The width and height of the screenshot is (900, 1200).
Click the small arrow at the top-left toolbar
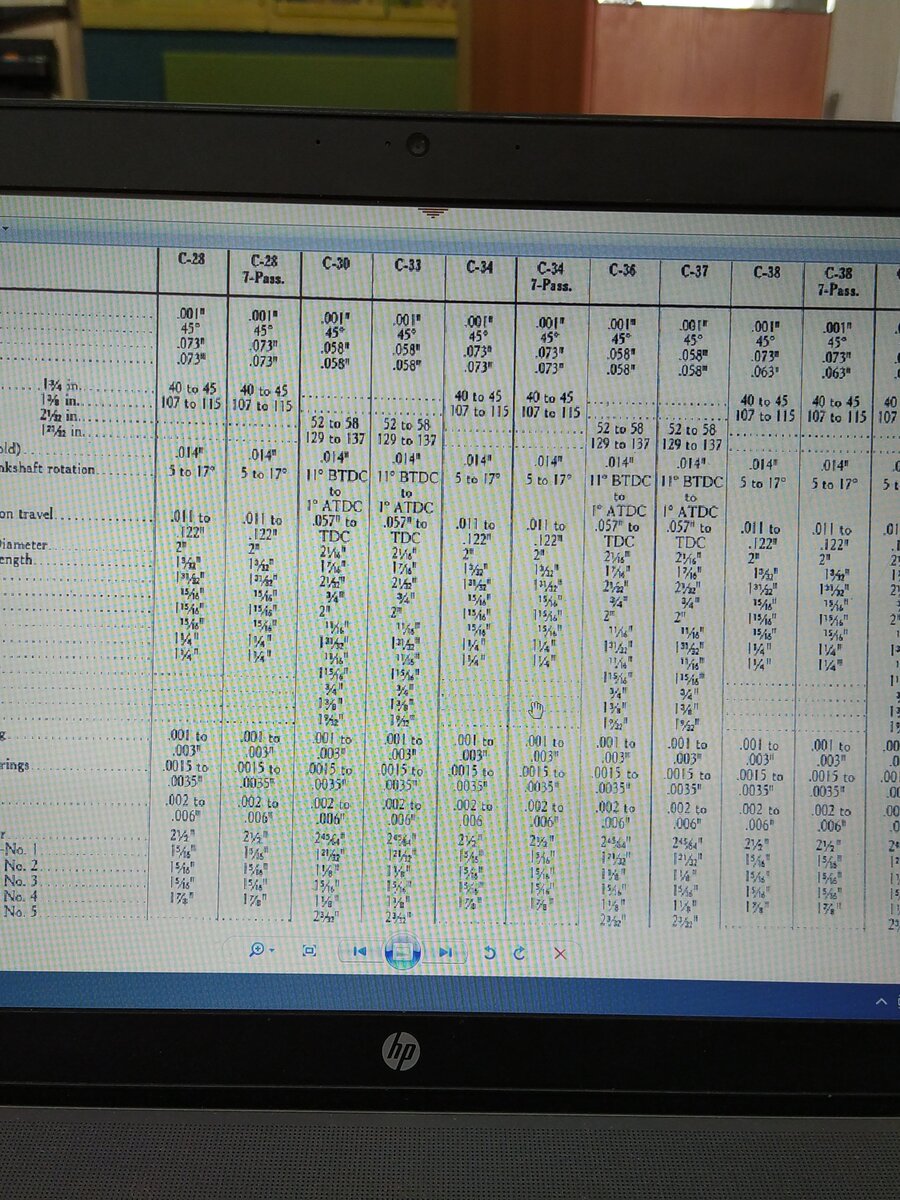(4, 228)
